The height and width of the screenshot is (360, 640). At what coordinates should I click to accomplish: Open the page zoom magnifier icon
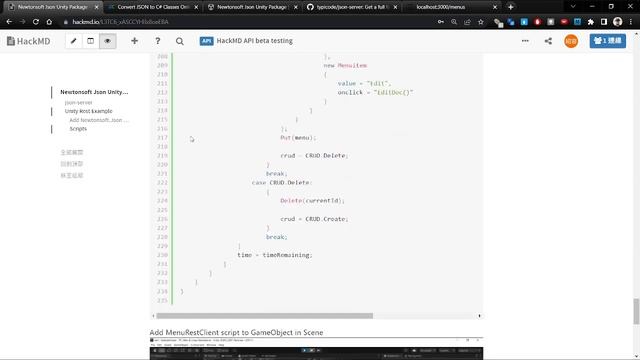(454, 22)
